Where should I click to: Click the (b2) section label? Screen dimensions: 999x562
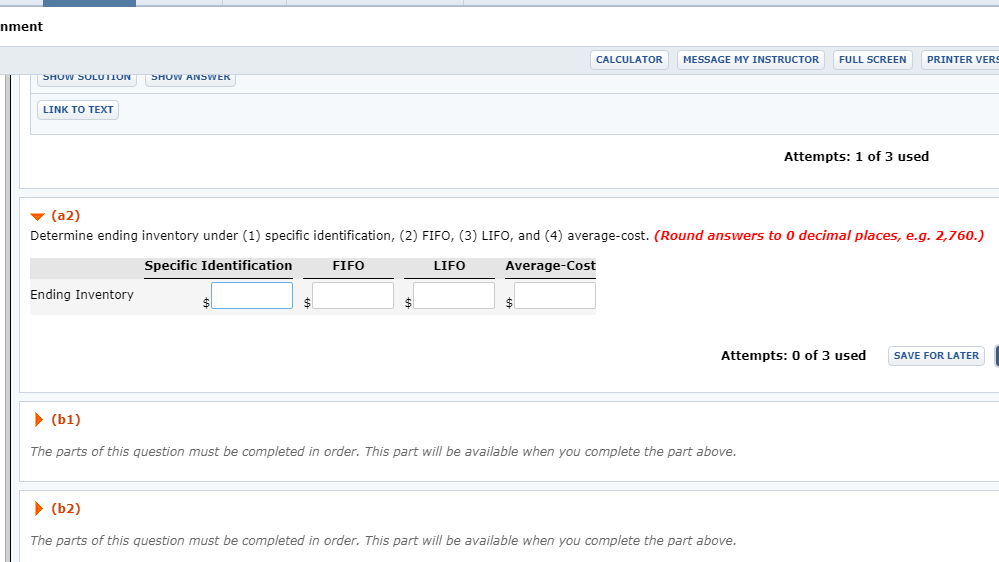(66, 508)
